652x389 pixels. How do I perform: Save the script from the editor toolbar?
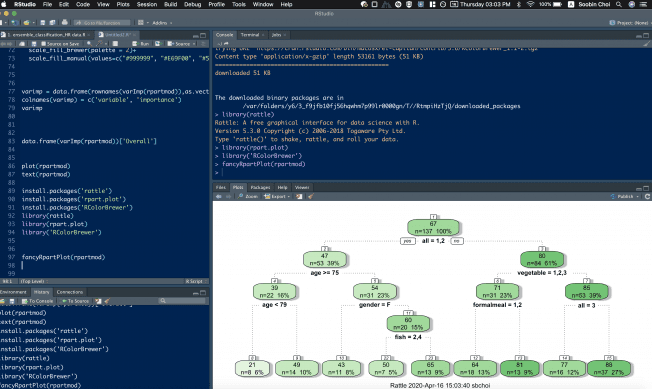tap(34, 44)
